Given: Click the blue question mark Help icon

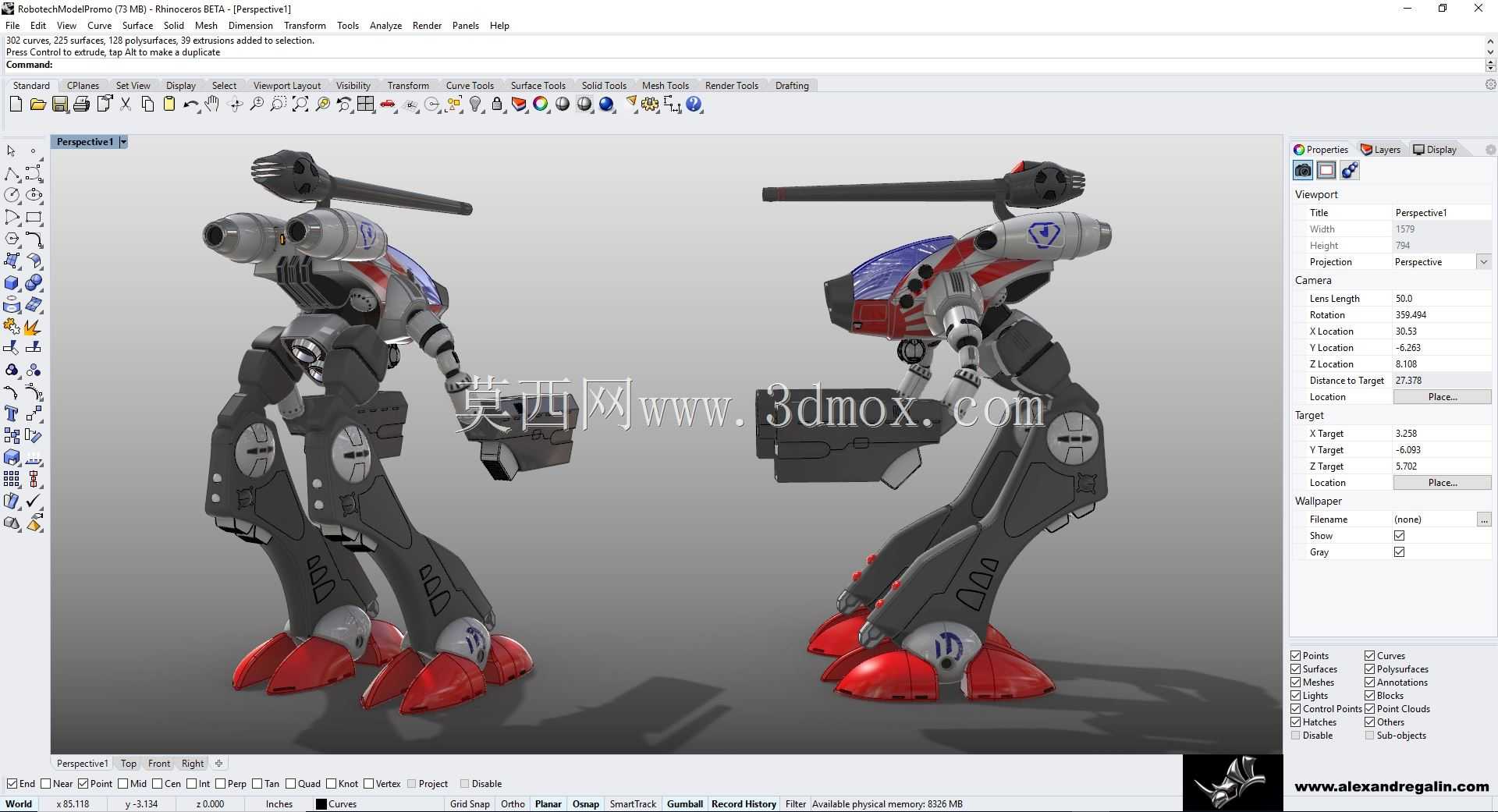Looking at the screenshot, I should 694,104.
